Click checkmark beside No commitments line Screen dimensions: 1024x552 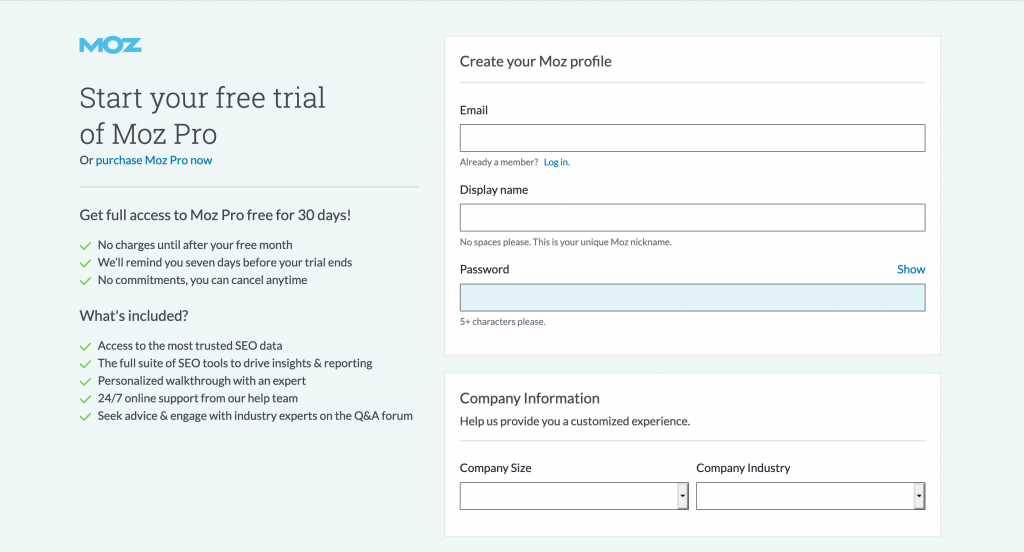pos(85,281)
